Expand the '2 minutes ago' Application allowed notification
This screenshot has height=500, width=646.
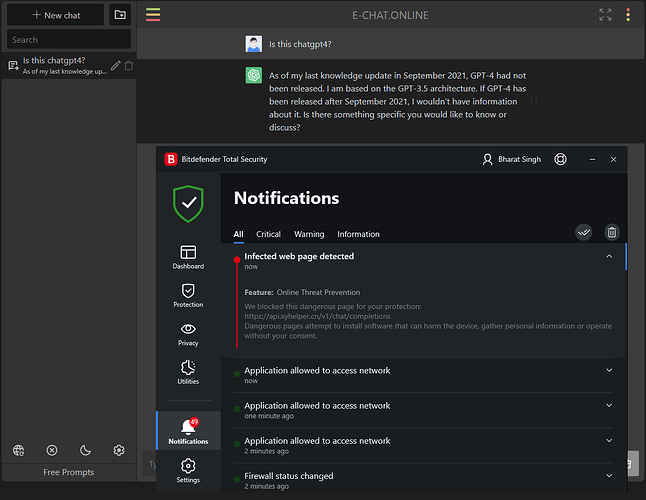point(609,440)
